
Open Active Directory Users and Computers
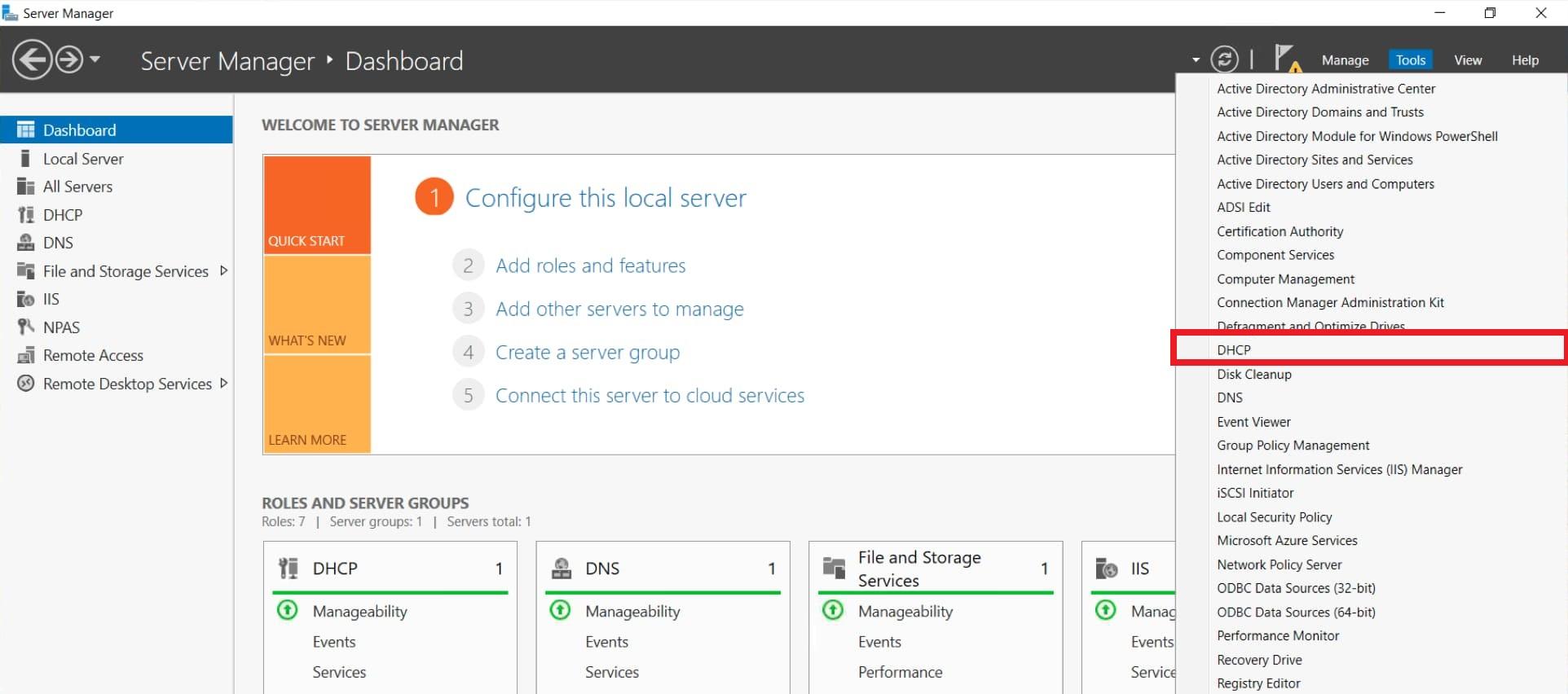(x=1325, y=184)
